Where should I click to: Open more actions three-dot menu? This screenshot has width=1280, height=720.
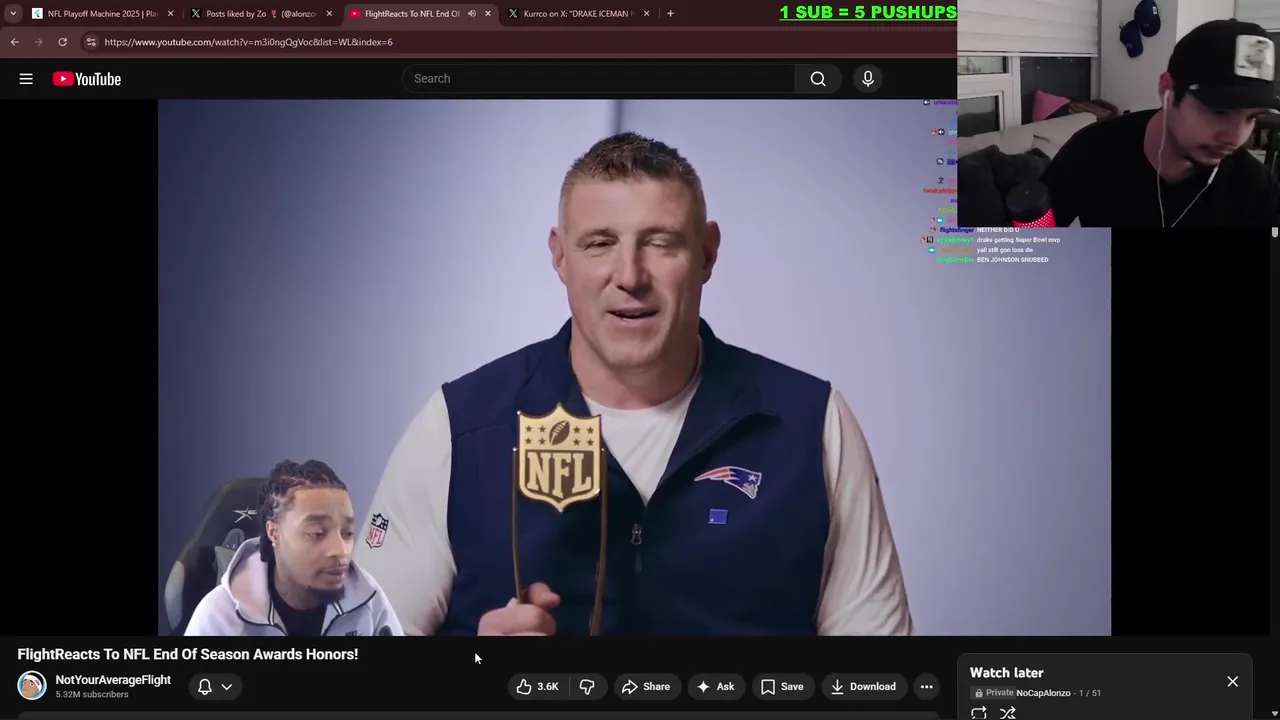pyautogui.click(x=927, y=687)
